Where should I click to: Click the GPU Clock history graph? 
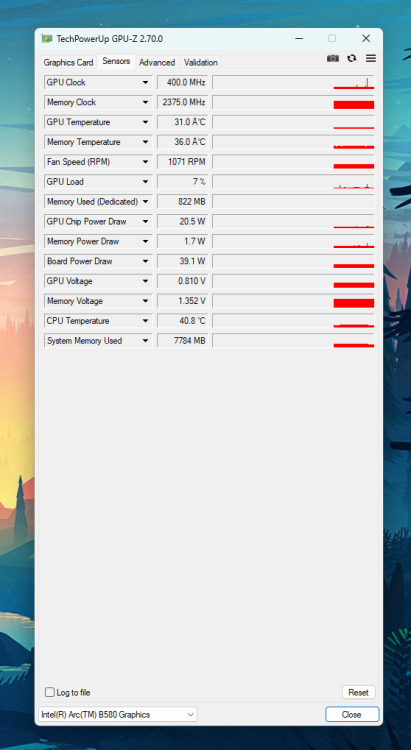pyautogui.click(x=293, y=82)
